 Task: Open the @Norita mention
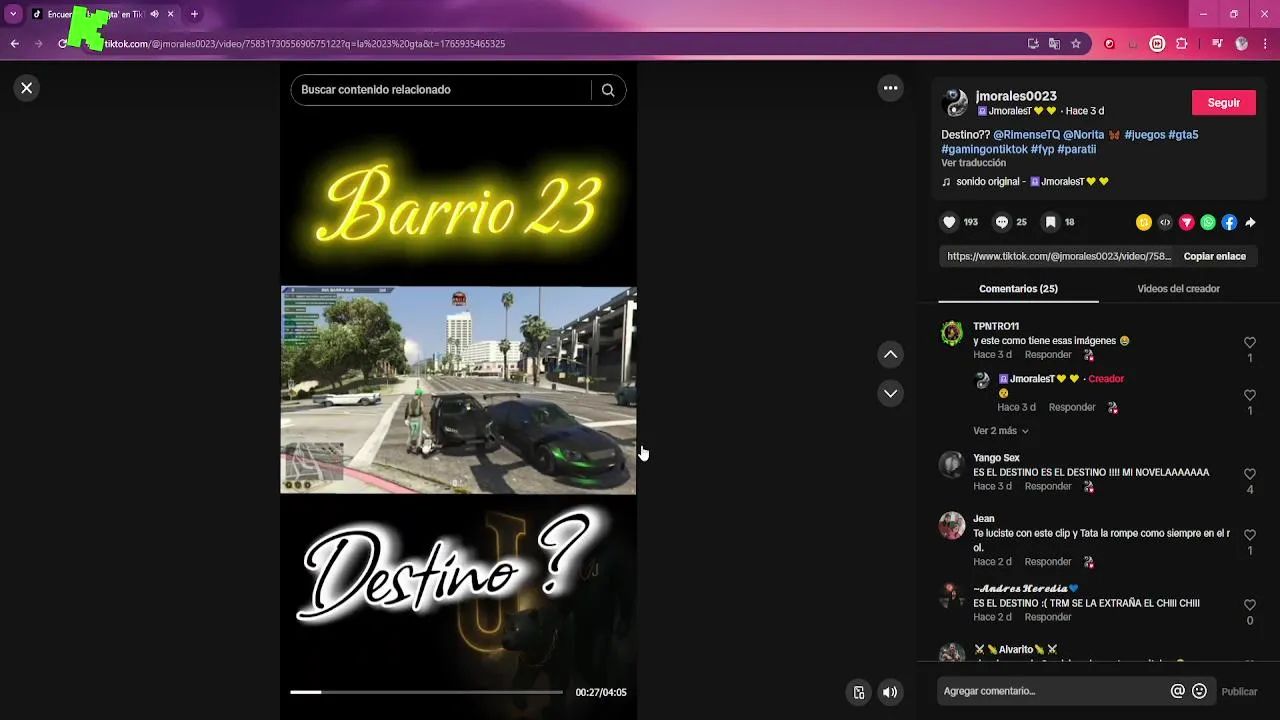pyautogui.click(x=1083, y=134)
